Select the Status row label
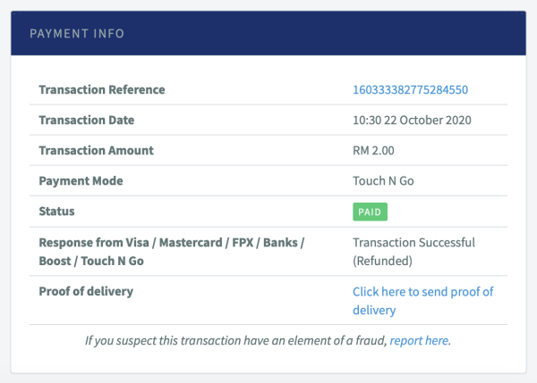The height and width of the screenshot is (383, 537). [57, 211]
